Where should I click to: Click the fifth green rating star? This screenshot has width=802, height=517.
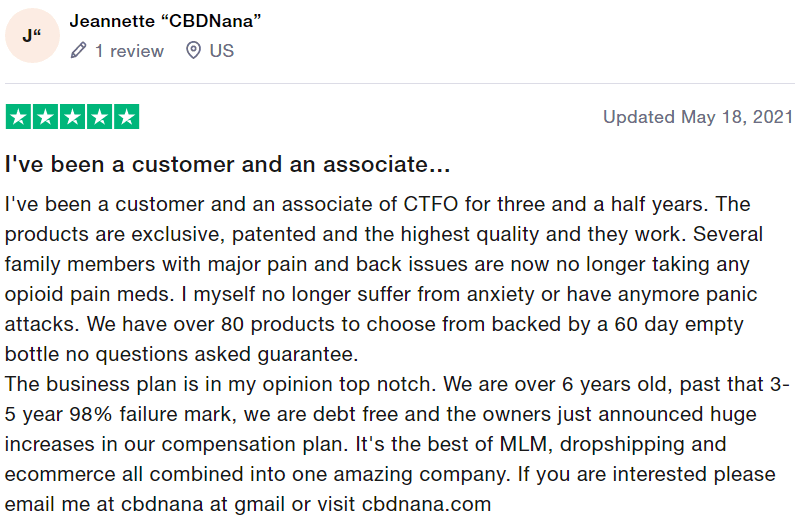tap(126, 117)
